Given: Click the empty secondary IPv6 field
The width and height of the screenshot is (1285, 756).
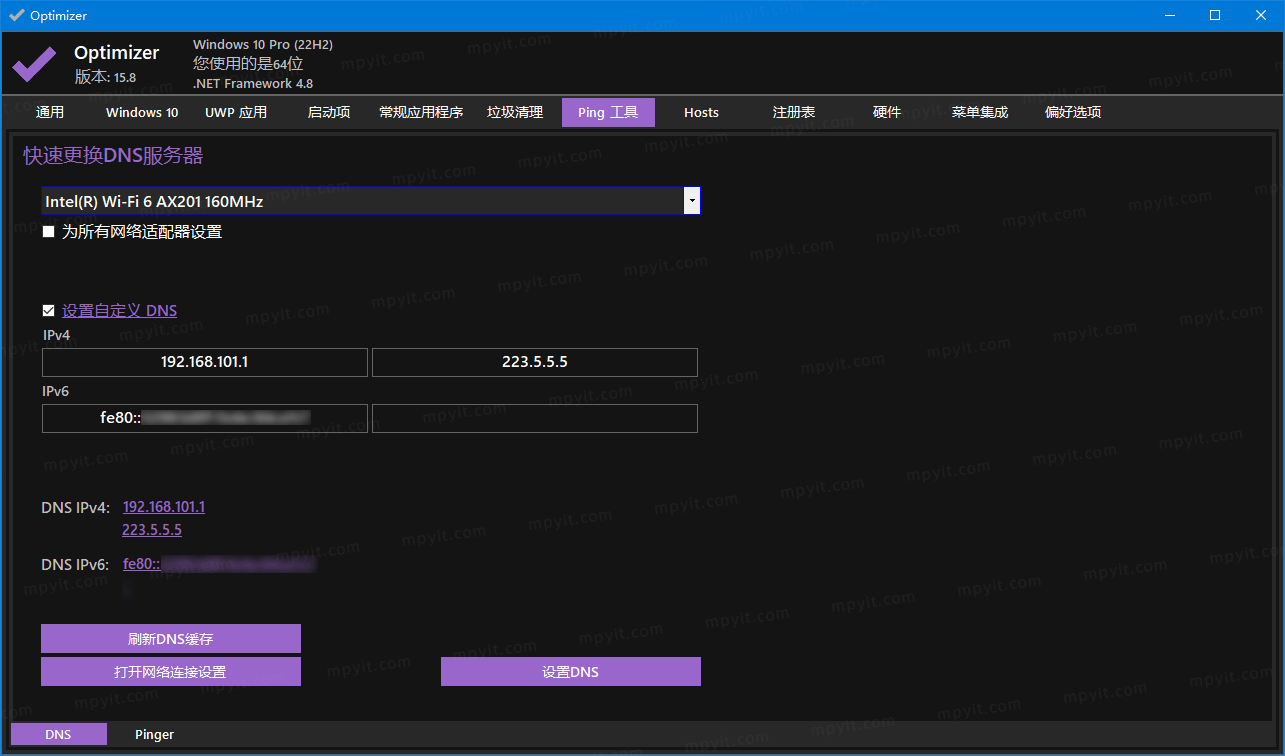Looking at the screenshot, I should click(x=535, y=418).
